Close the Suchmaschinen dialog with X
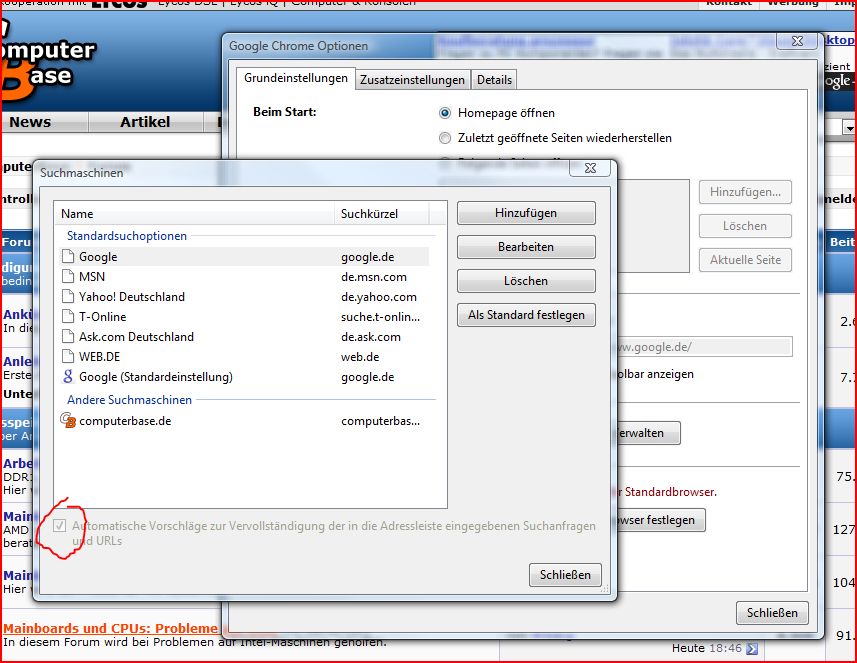 pyautogui.click(x=590, y=168)
